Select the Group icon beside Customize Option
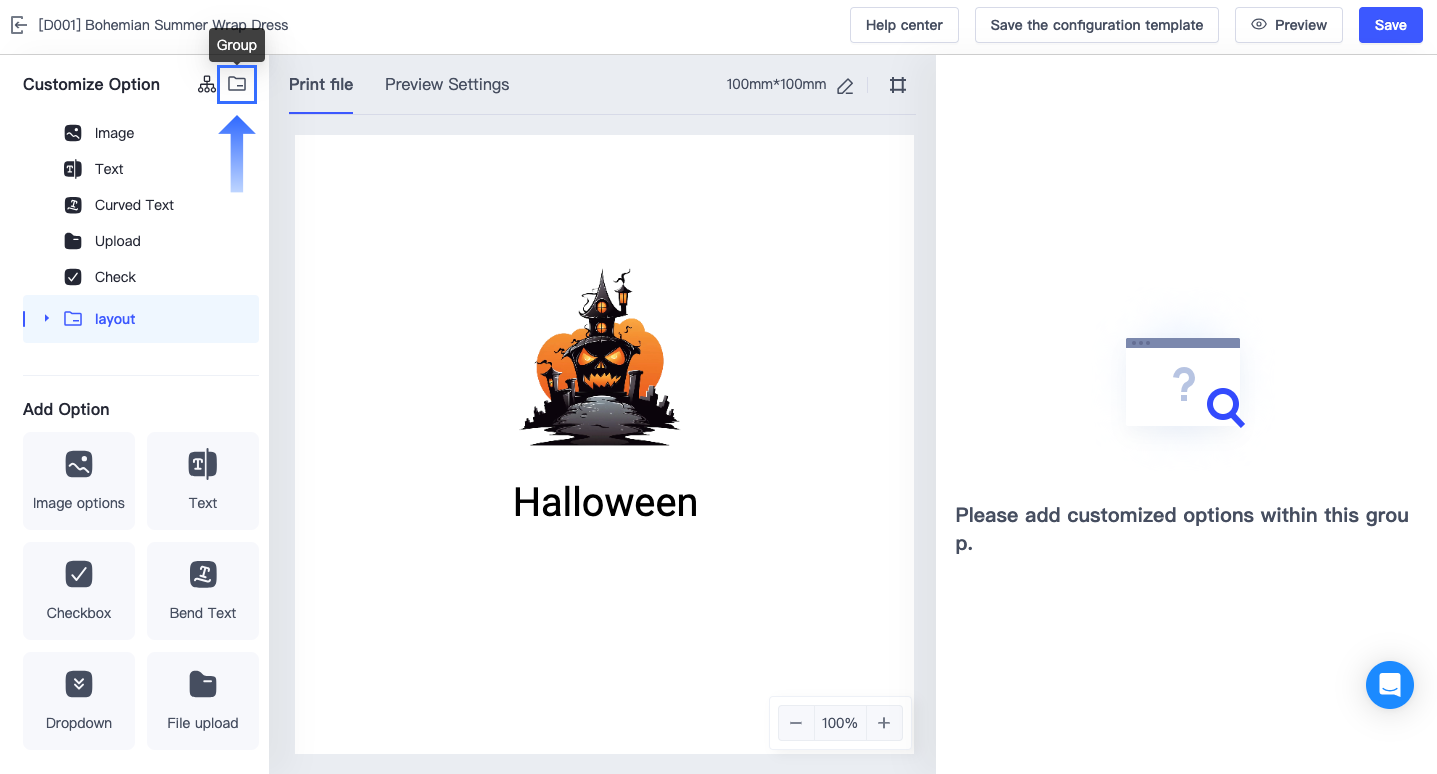This screenshot has width=1437, height=774. click(x=237, y=84)
